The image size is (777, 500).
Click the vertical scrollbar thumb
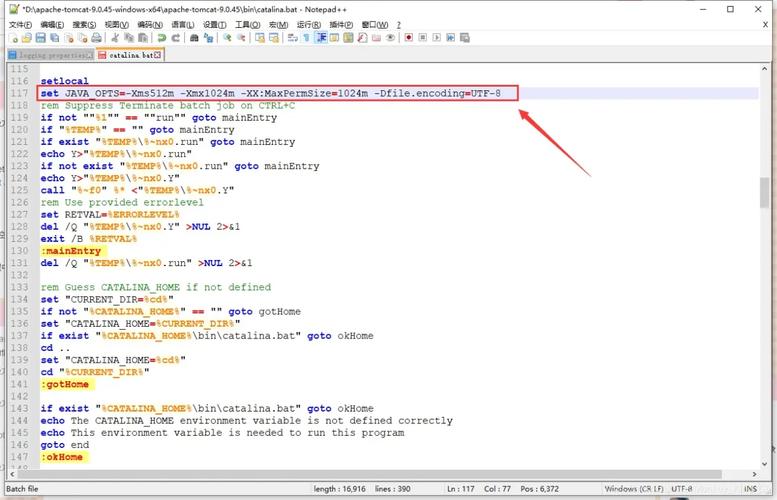pyautogui.click(x=764, y=193)
